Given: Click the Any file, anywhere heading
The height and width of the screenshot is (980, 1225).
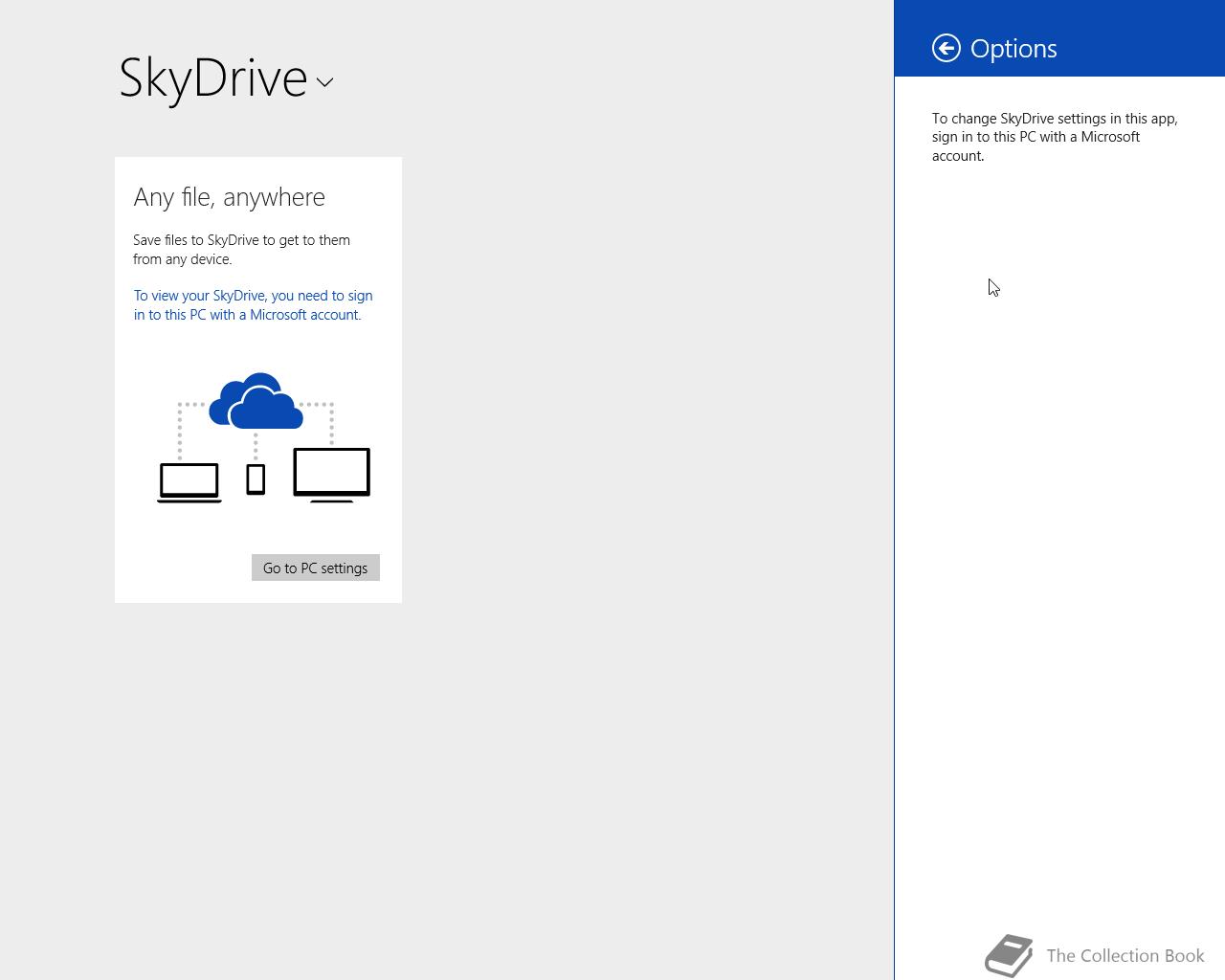Looking at the screenshot, I should click(x=230, y=197).
